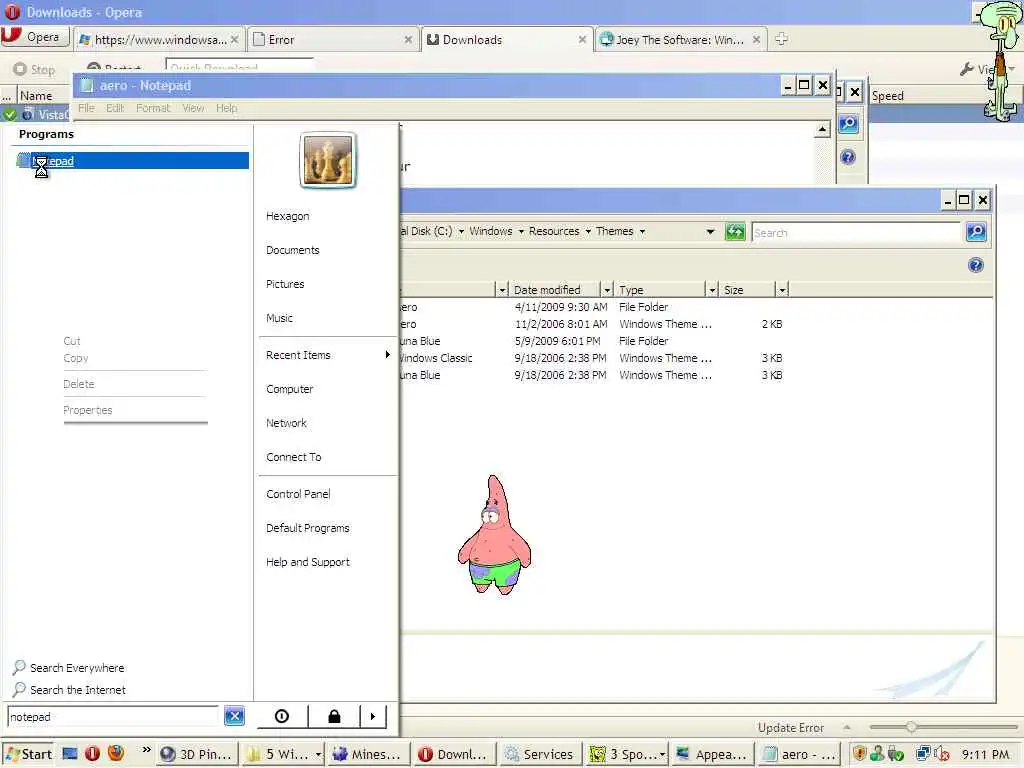
Task: Expand shutdown options arrow button
Action: [373, 716]
